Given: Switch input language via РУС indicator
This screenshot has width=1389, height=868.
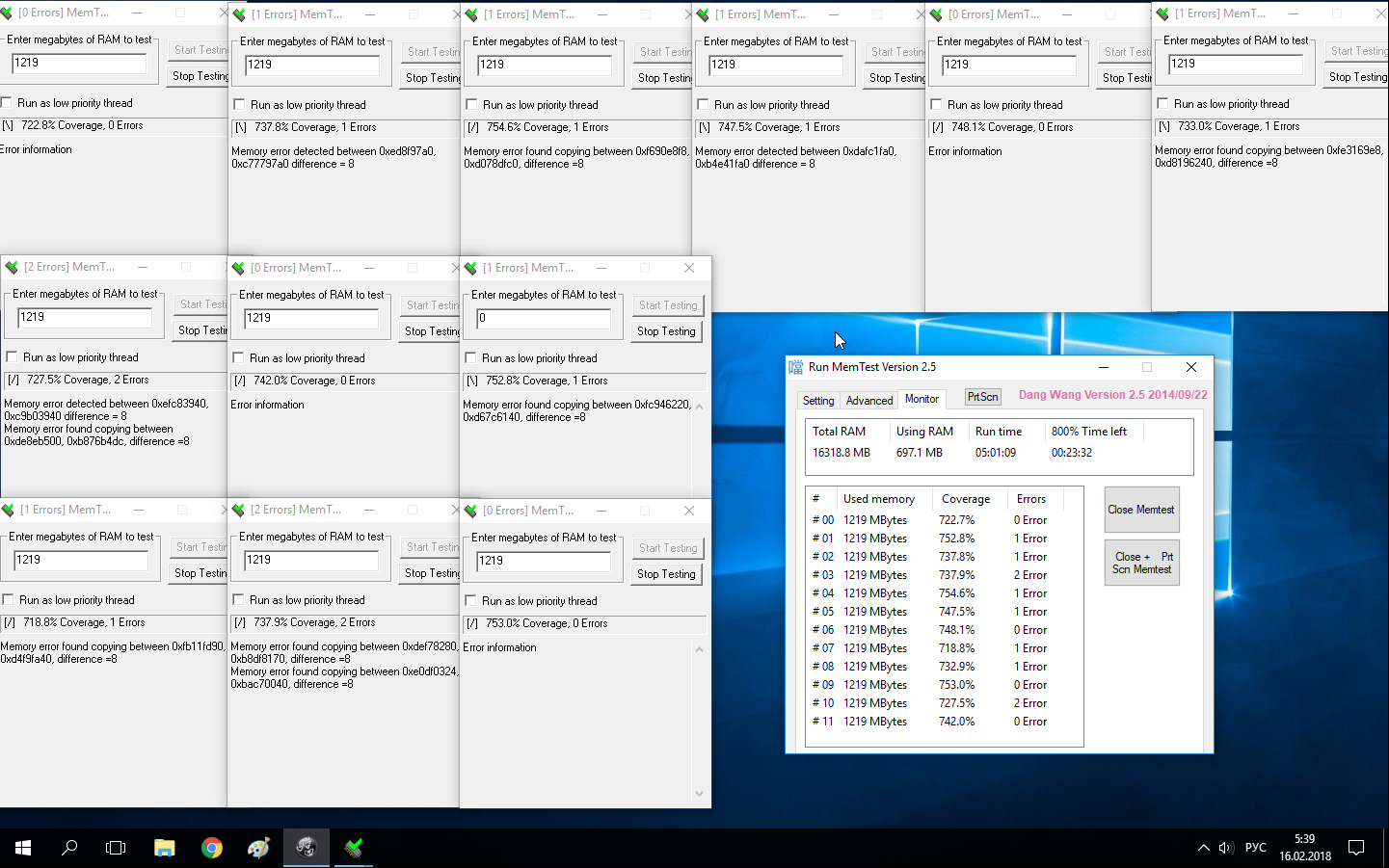Looking at the screenshot, I should (x=1256, y=848).
